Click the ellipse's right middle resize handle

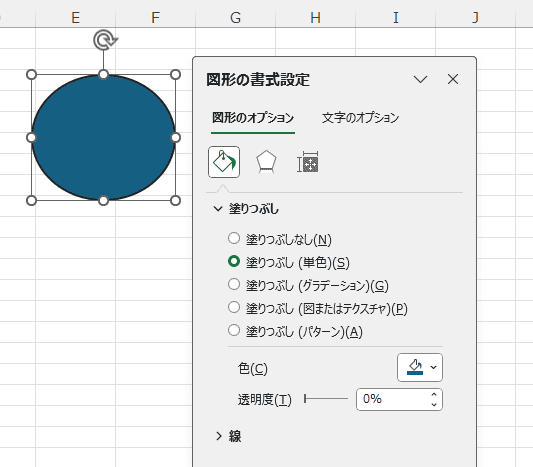click(x=175, y=138)
